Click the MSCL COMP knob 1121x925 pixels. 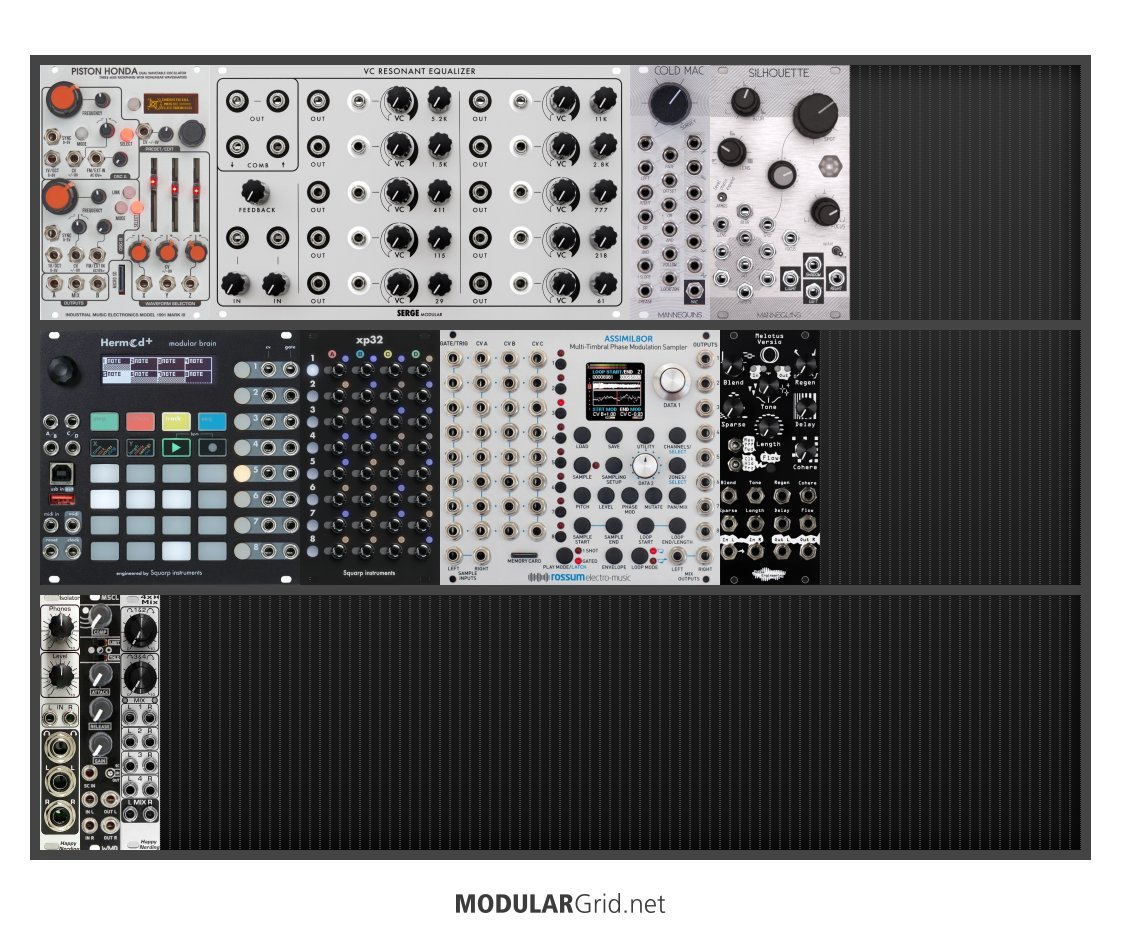pyautogui.click(x=99, y=616)
